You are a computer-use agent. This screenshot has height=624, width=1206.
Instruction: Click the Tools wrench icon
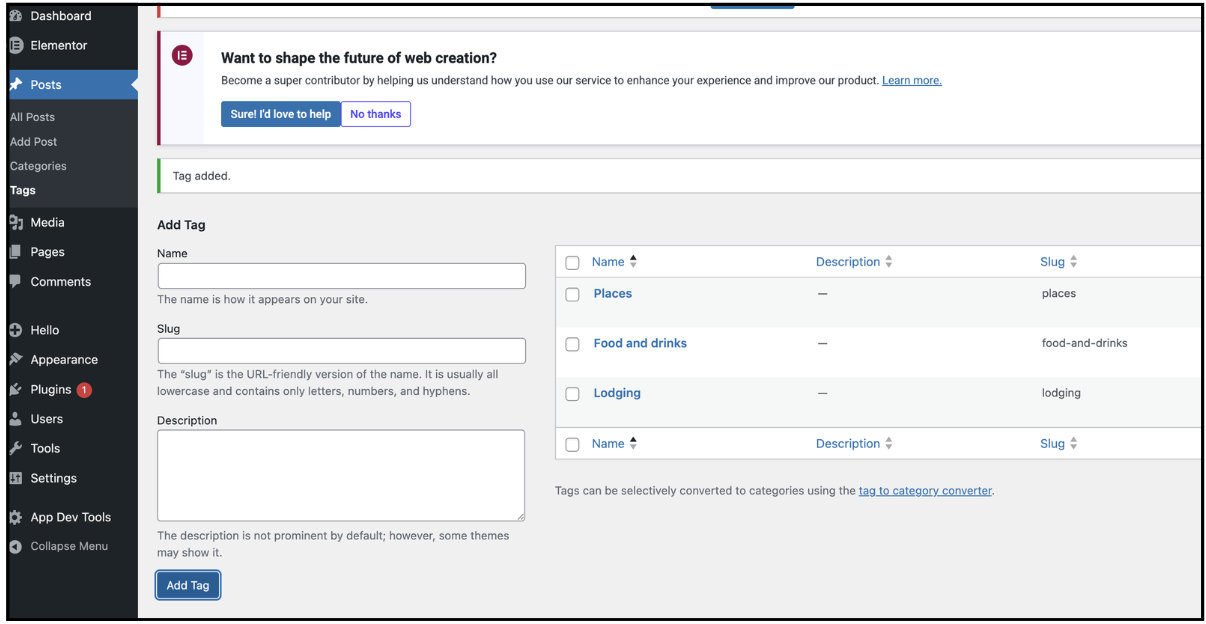tap(16, 448)
